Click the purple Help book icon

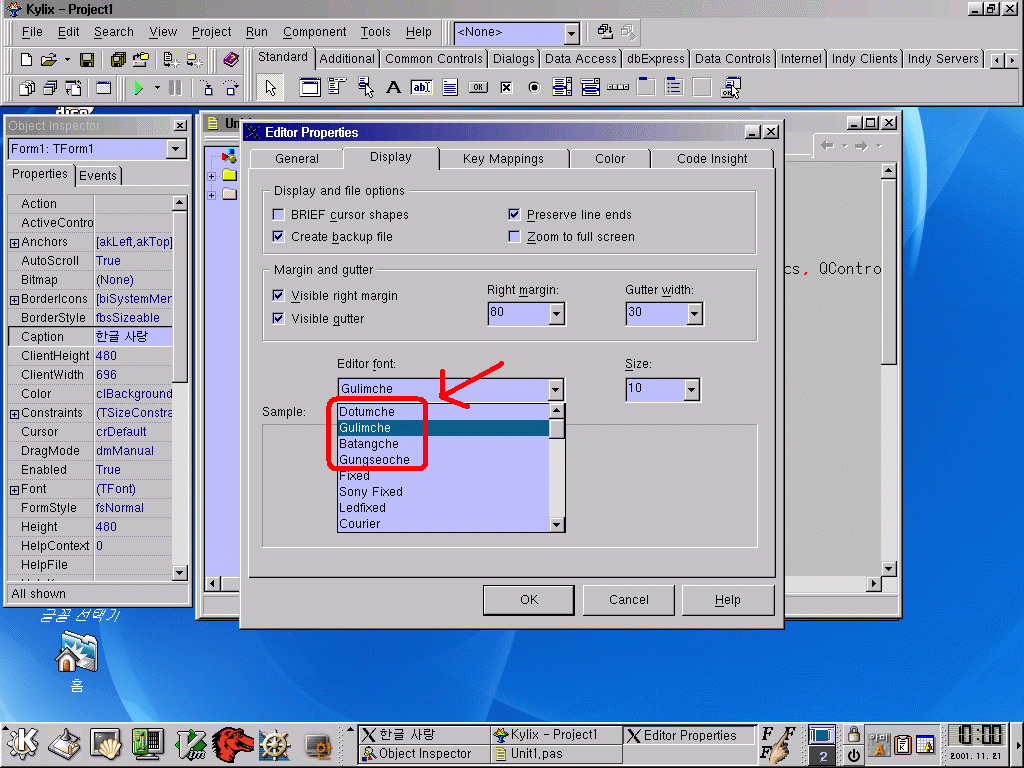coord(231,59)
